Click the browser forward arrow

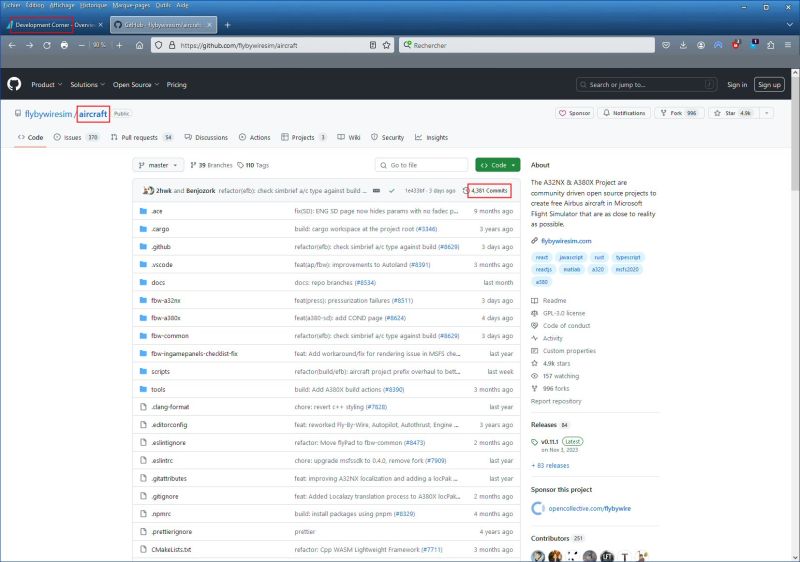(30, 45)
